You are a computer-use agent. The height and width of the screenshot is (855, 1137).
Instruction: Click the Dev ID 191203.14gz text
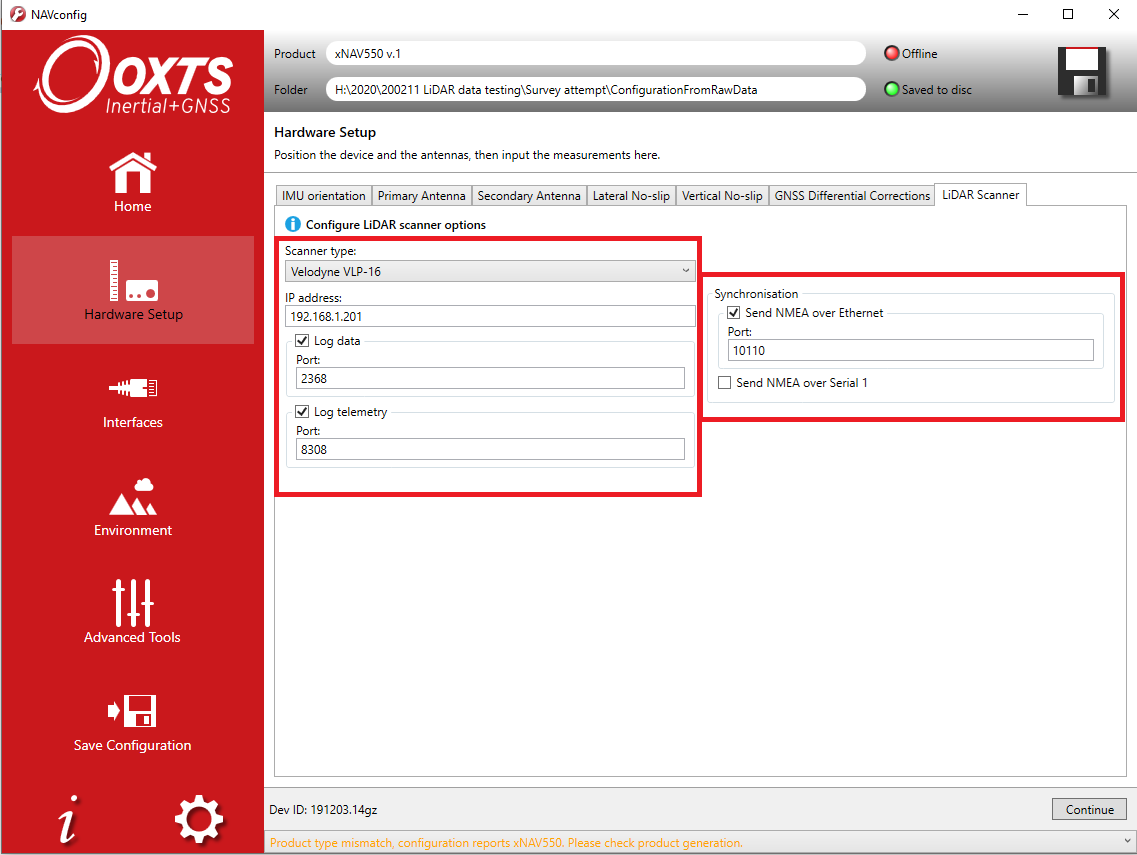tap(323, 809)
